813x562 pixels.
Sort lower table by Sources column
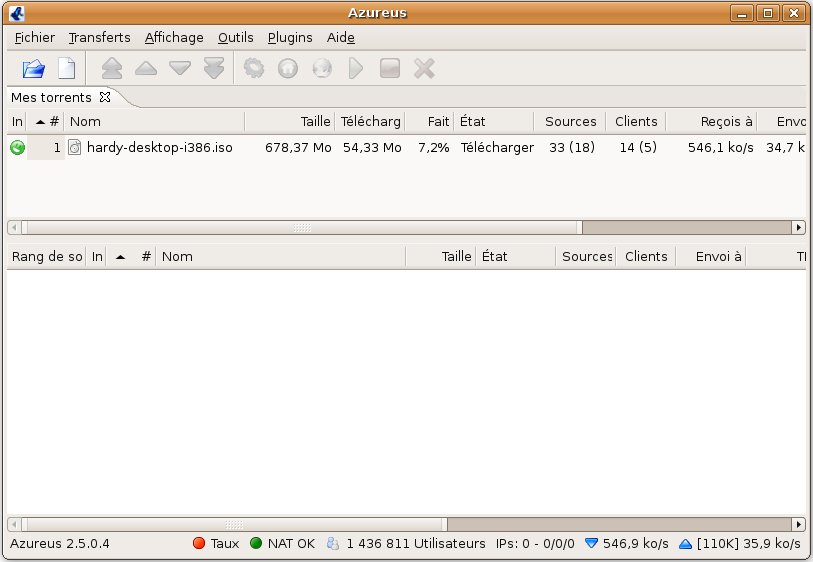pyautogui.click(x=586, y=256)
